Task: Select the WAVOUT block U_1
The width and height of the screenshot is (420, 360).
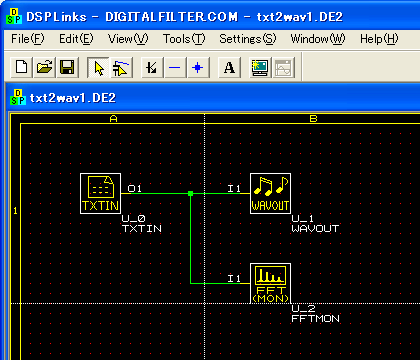Action: [270, 193]
